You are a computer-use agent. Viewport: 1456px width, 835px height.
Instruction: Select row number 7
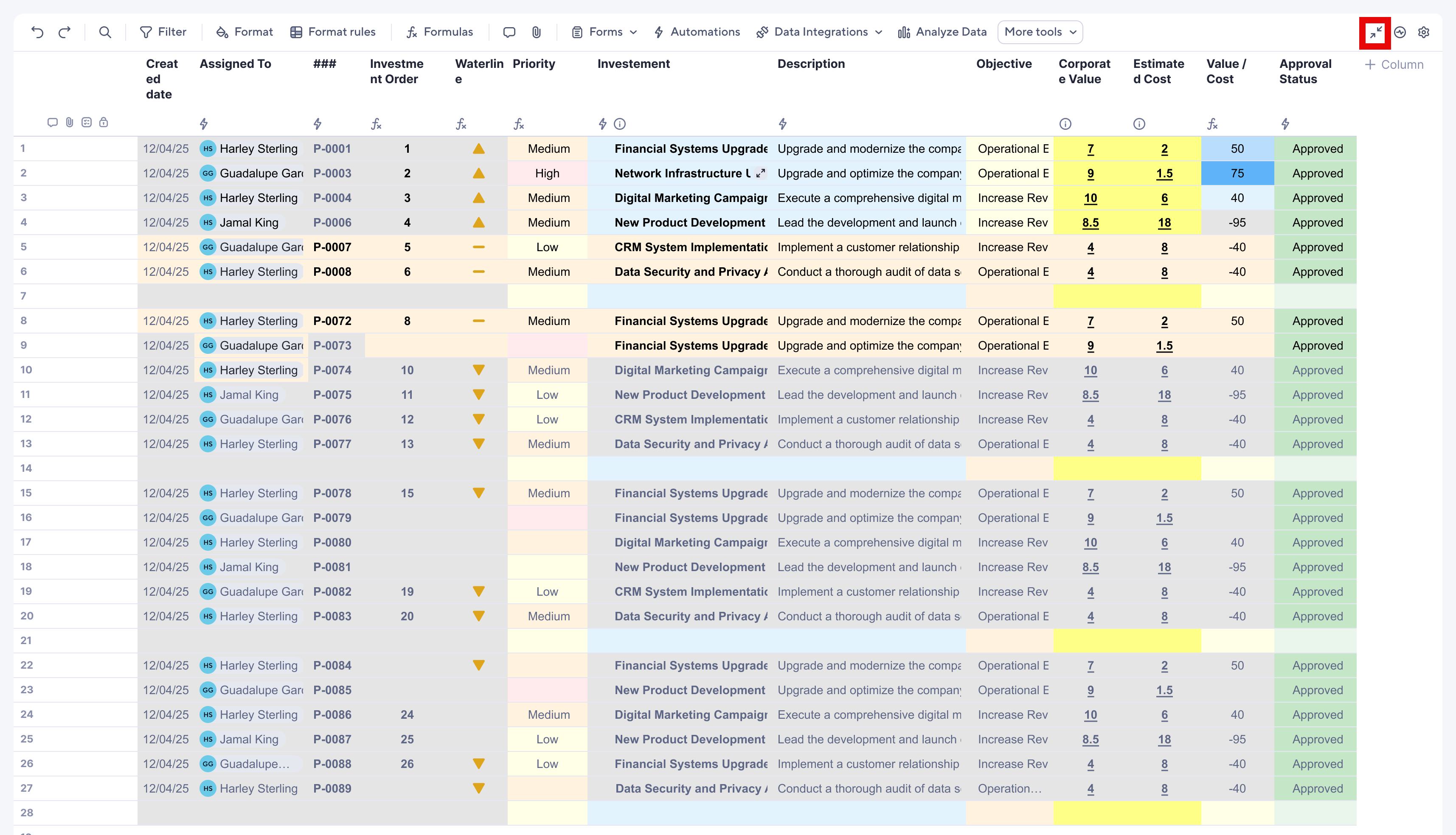(23, 296)
